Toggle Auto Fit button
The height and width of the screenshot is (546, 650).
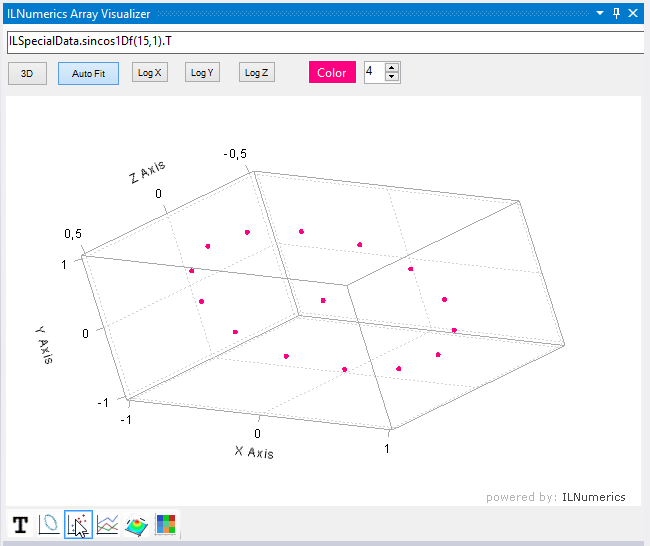coord(88,73)
